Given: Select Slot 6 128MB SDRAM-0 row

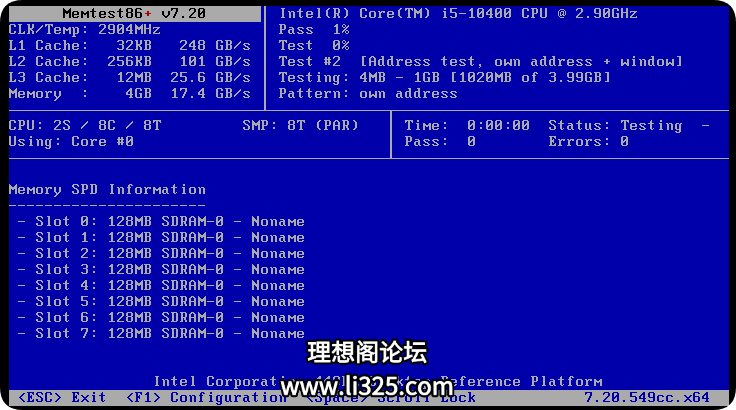Looking at the screenshot, I should pyautogui.click(x=161, y=317).
